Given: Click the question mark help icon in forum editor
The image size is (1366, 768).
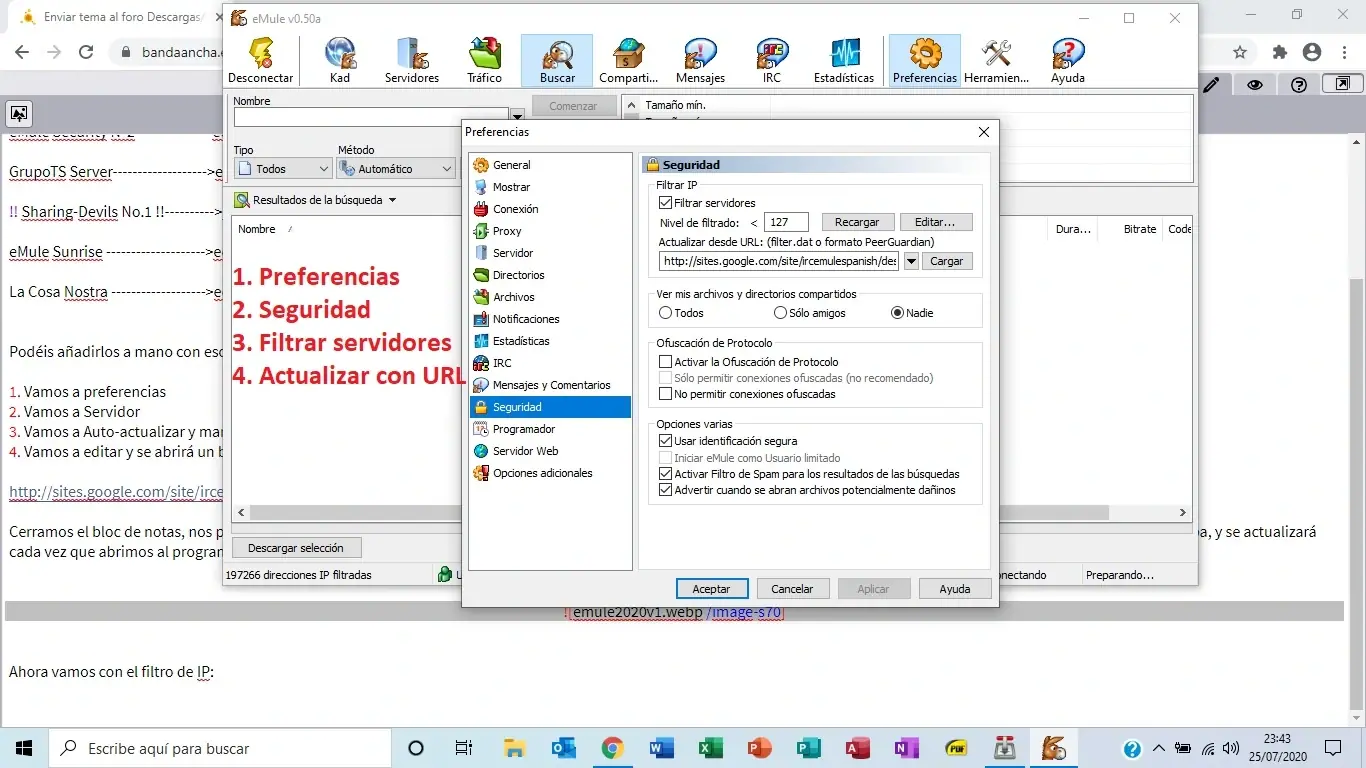Looking at the screenshot, I should pos(1299,85).
